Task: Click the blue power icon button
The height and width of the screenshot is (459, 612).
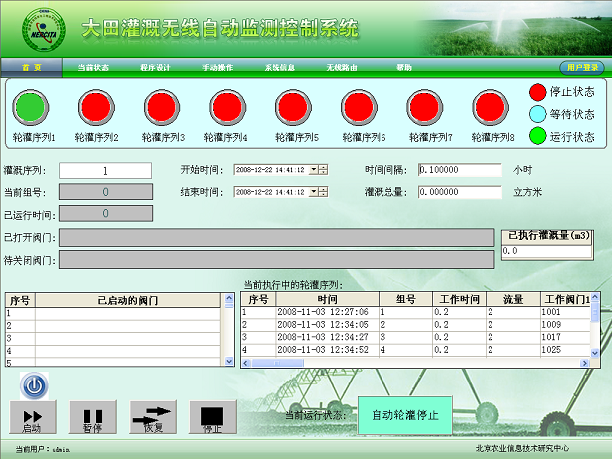Action: pos(34,383)
